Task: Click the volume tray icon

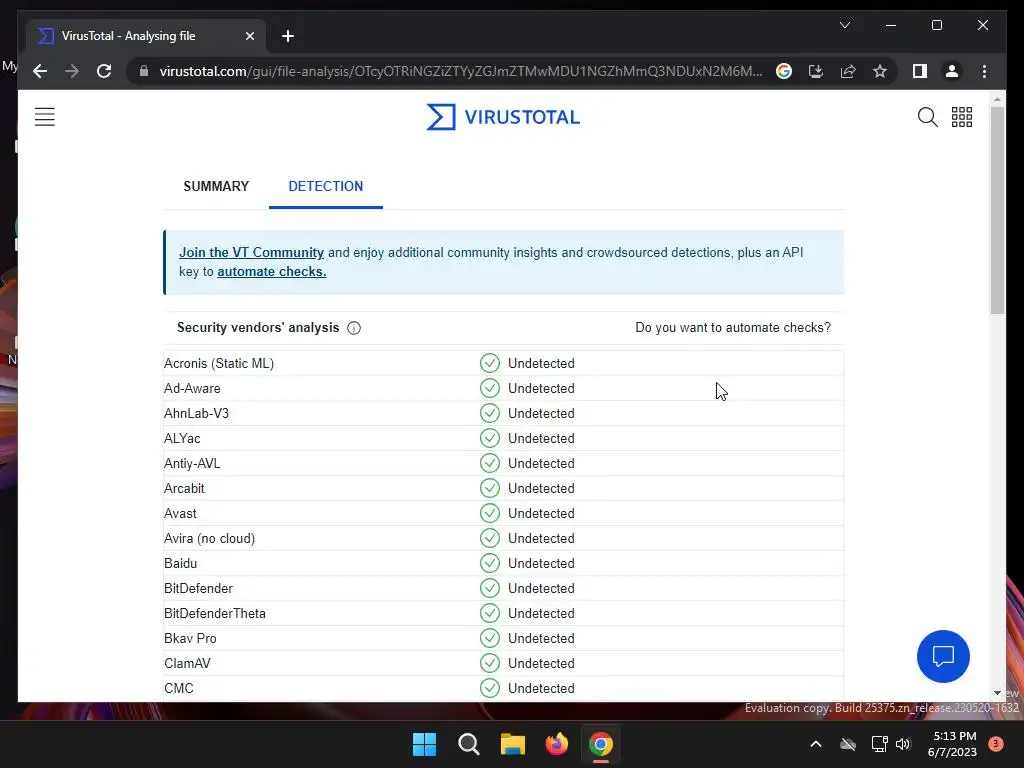Action: [903, 744]
